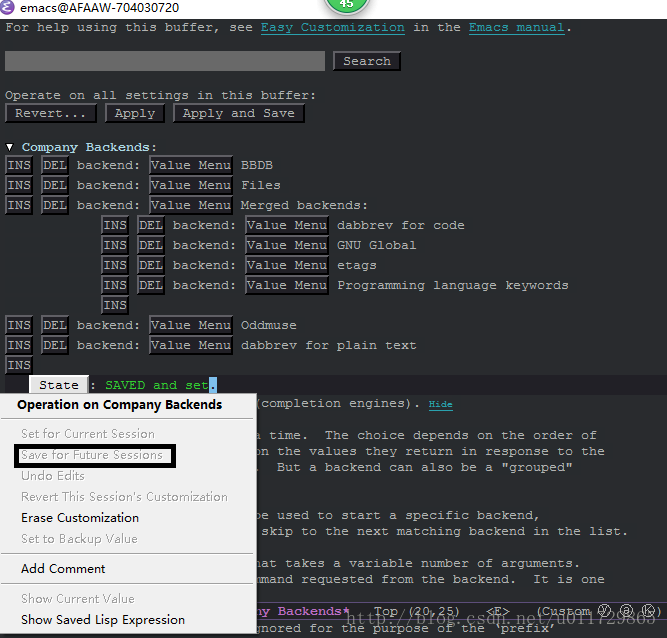Open Value Menu for Programming language keywords
This screenshot has height=638, width=667.
point(287,285)
